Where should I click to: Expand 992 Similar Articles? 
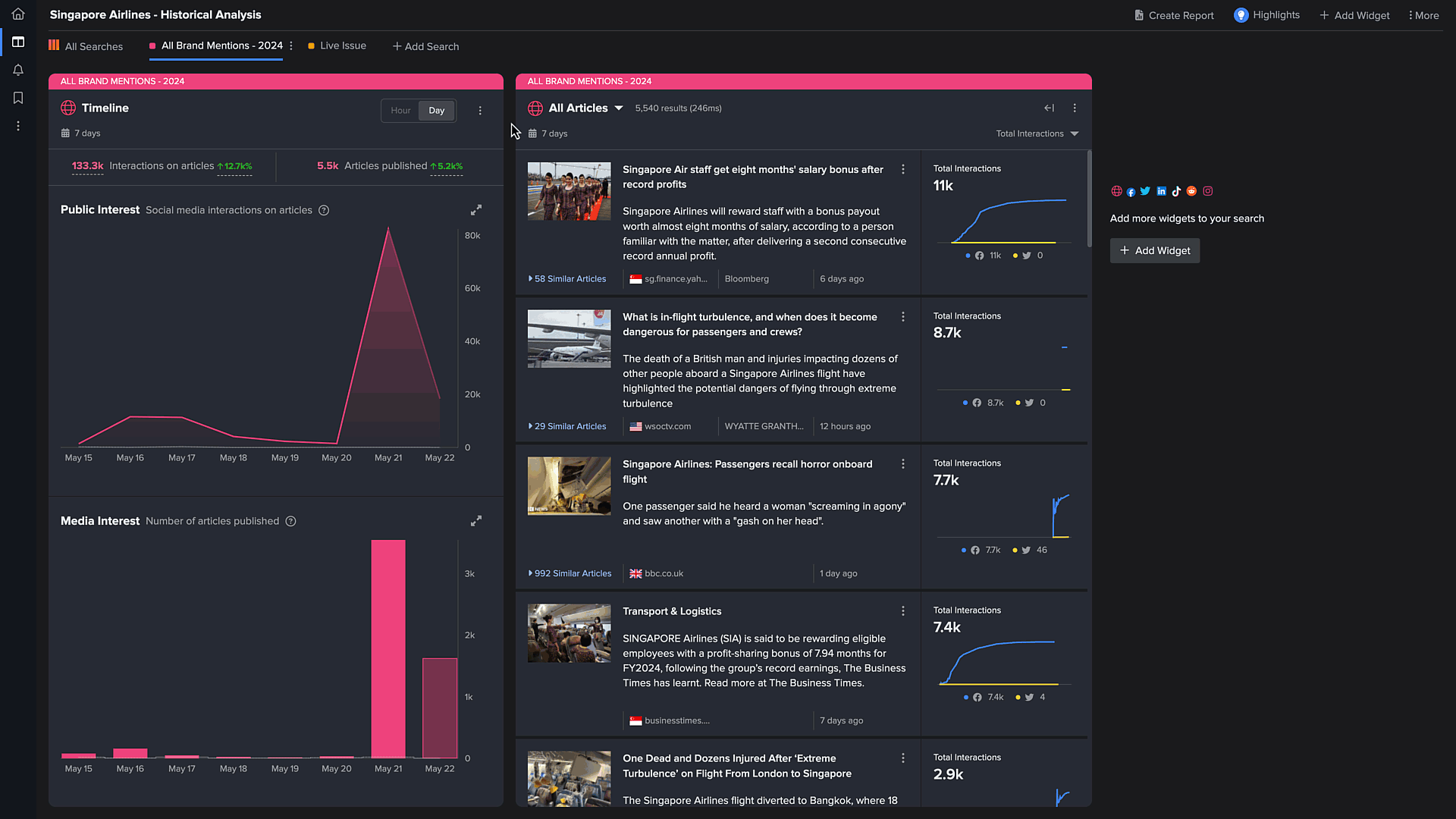point(570,573)
